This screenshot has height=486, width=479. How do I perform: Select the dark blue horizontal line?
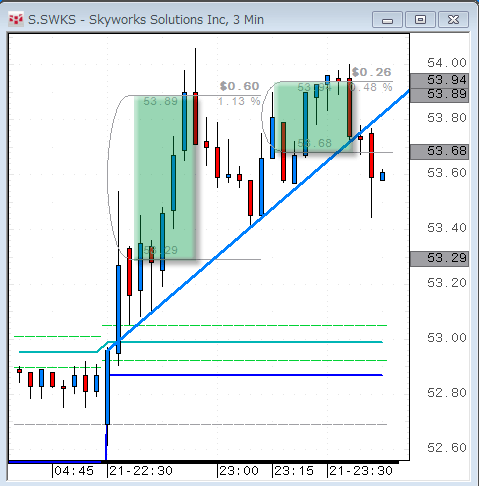coord(246,375)
